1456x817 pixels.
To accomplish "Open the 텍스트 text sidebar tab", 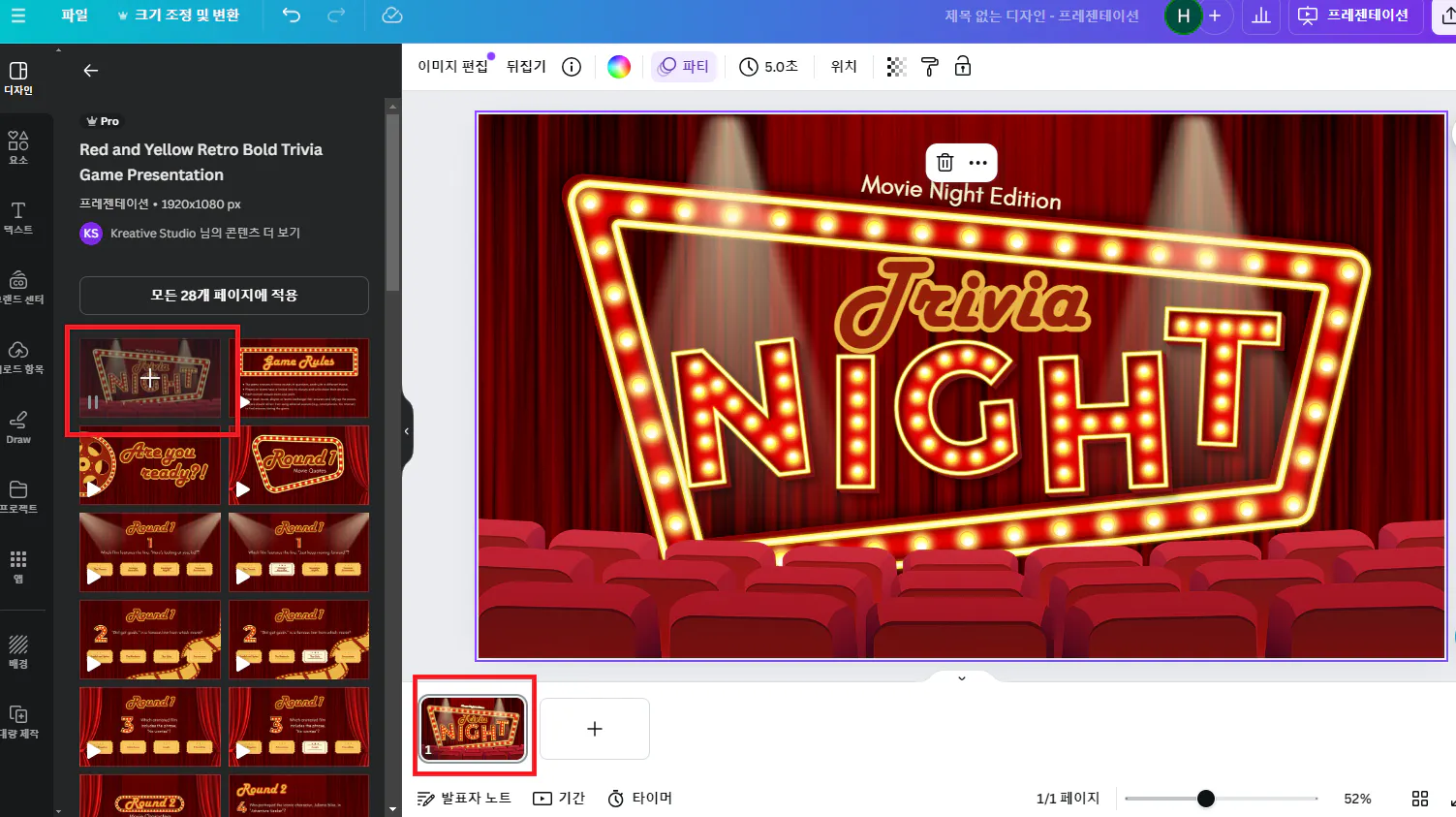I will click(18, 218).
